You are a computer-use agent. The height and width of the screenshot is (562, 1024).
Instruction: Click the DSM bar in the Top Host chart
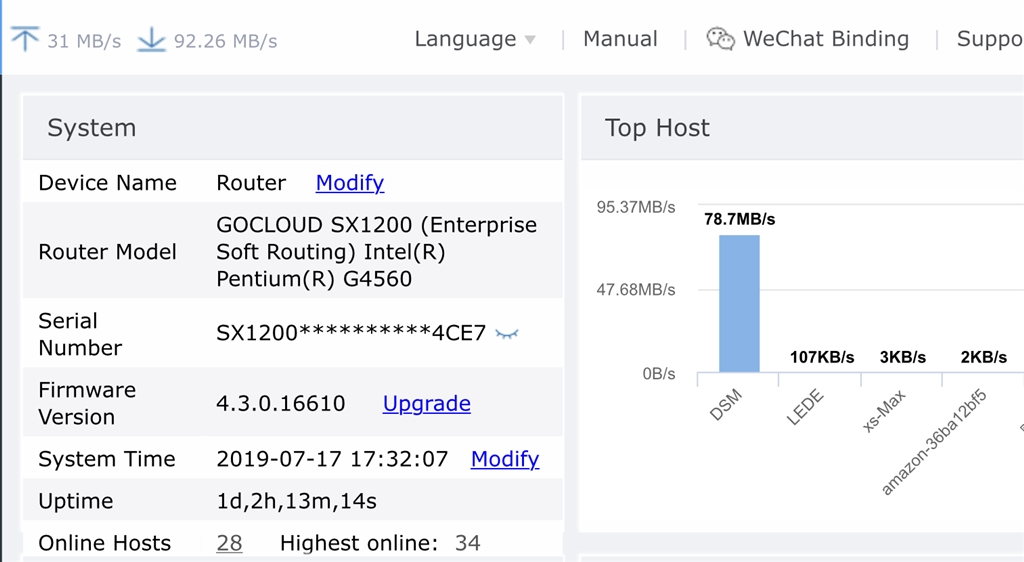coord(739,303)
